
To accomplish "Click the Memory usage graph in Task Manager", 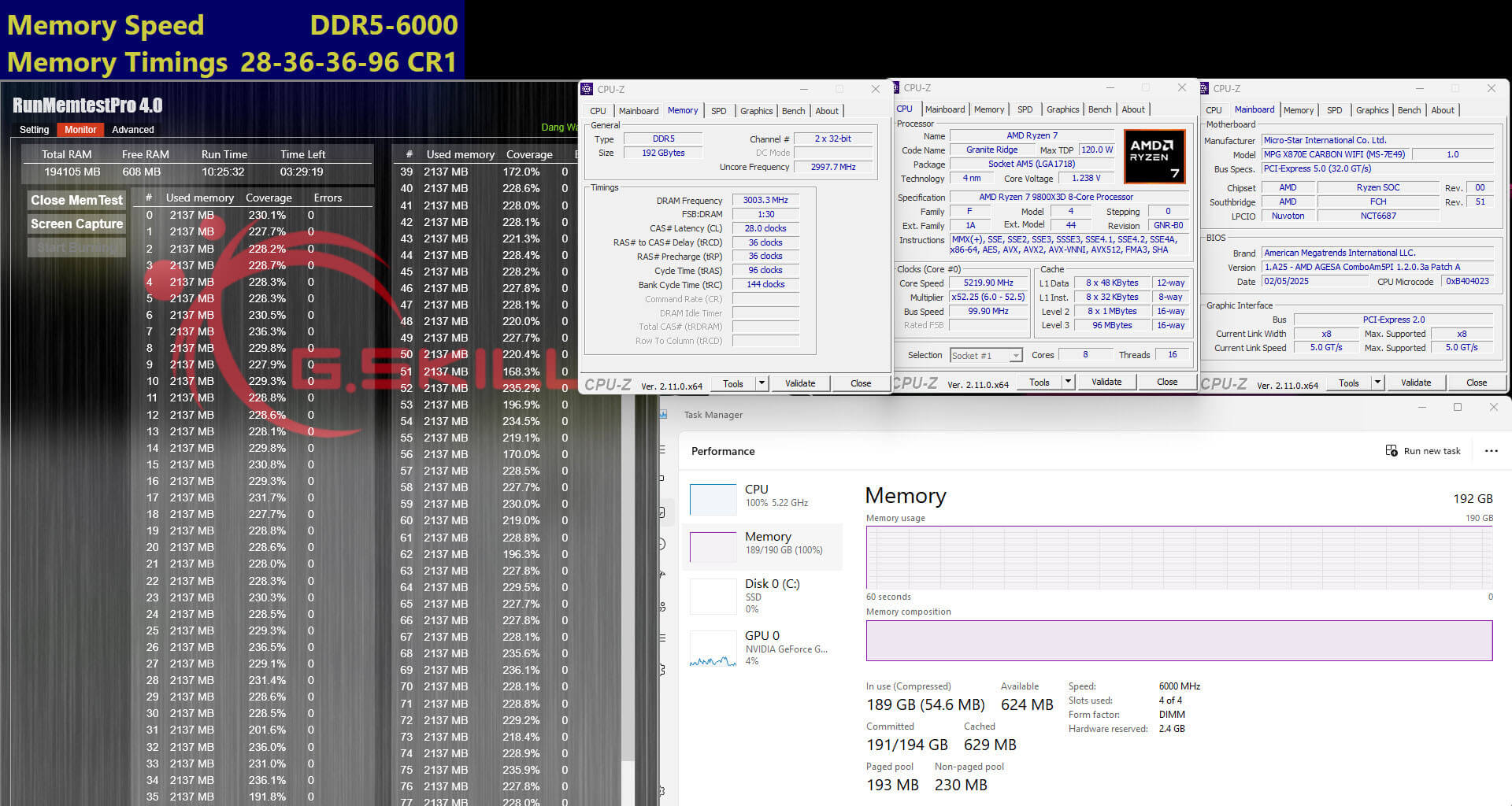I will tap(1180, 557).
